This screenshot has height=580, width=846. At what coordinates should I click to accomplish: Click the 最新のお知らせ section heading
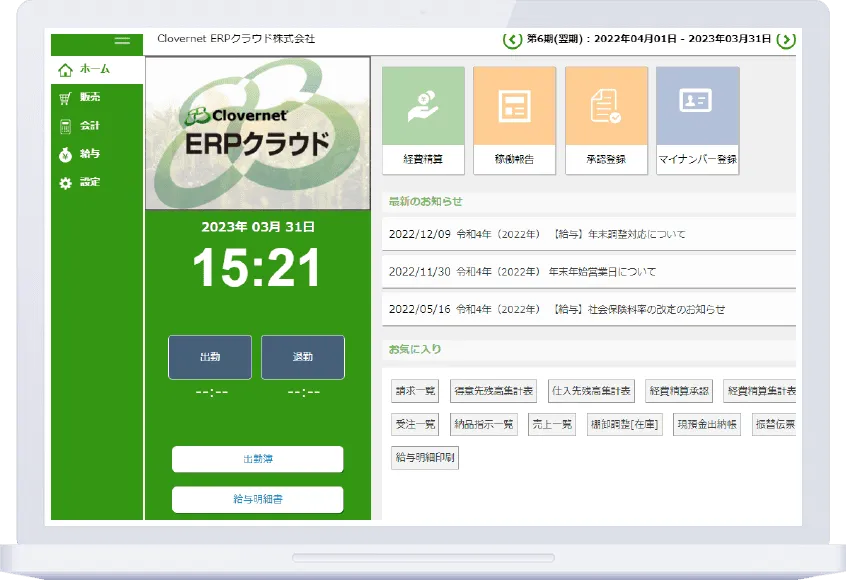click(425, 201)
